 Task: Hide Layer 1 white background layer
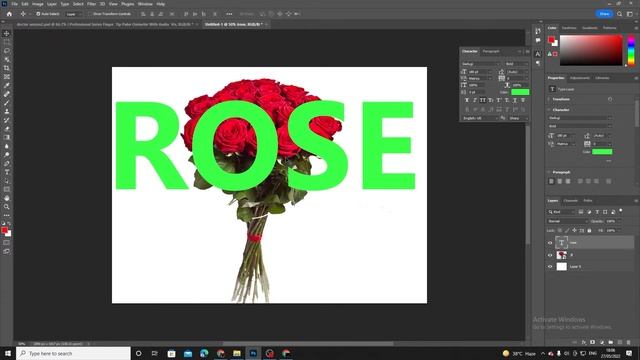tap(550, 267)
